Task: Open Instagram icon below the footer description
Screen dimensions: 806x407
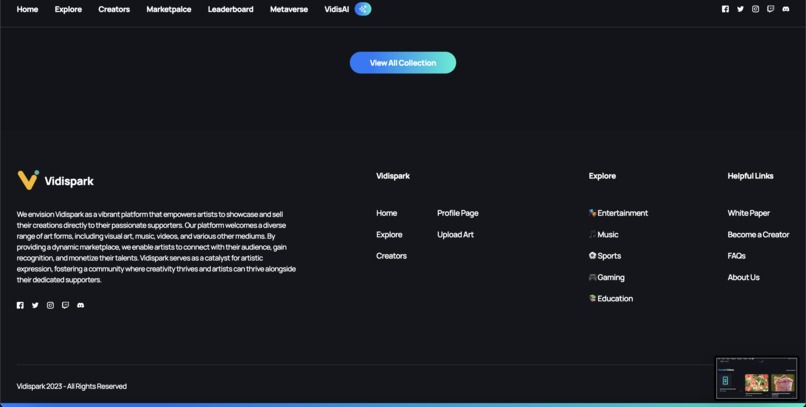Action: (50, 305)
